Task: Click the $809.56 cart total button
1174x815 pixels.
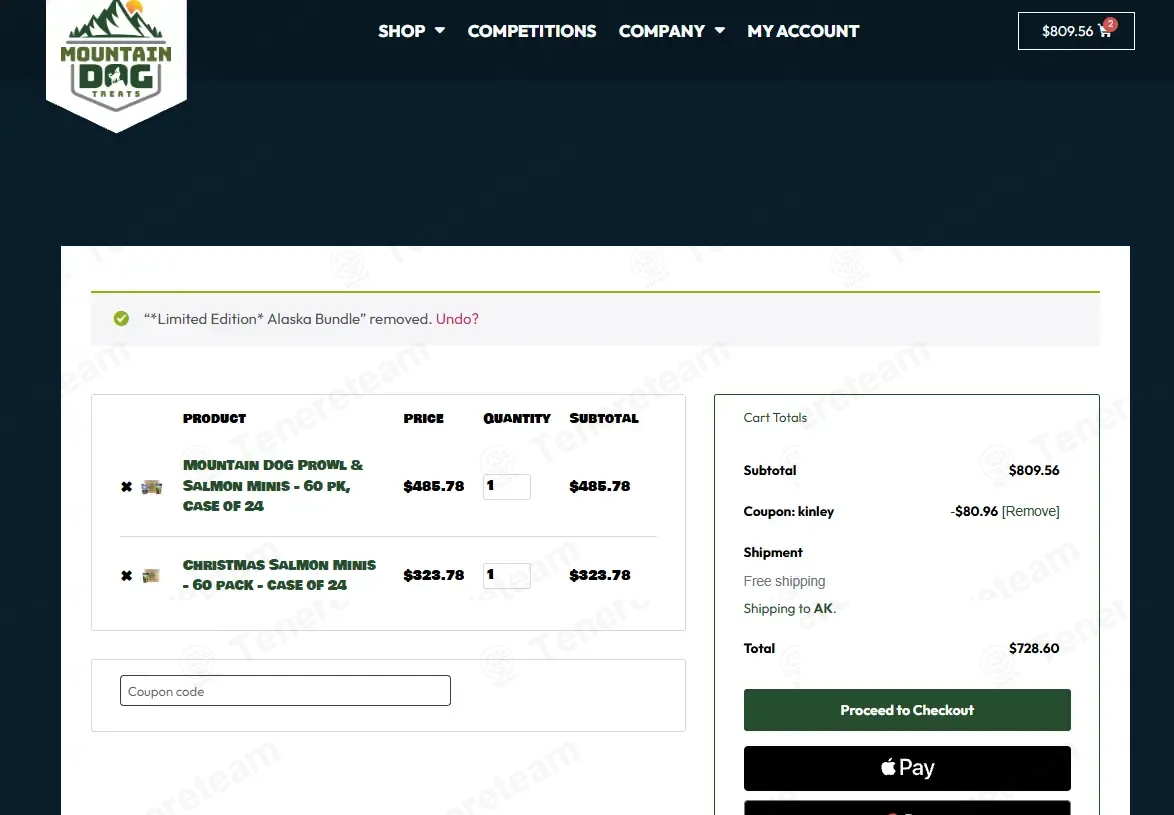Action: (x=1076, y=31)
